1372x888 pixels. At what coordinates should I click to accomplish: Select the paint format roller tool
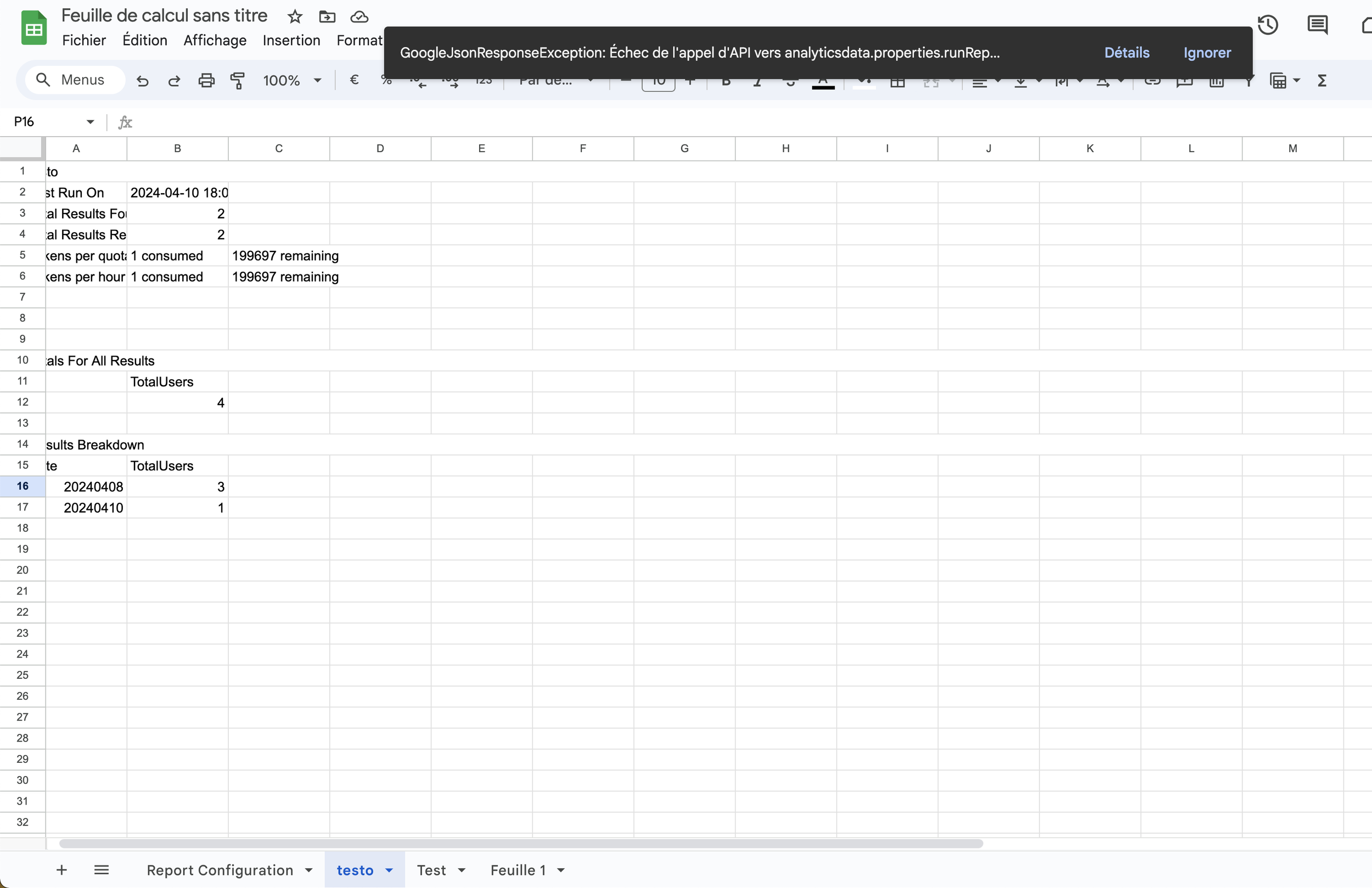pos(238,81)
